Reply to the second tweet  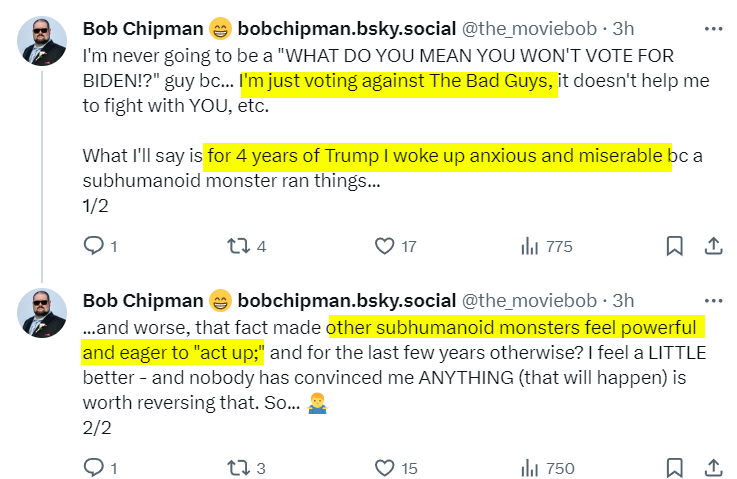point(93,467)
